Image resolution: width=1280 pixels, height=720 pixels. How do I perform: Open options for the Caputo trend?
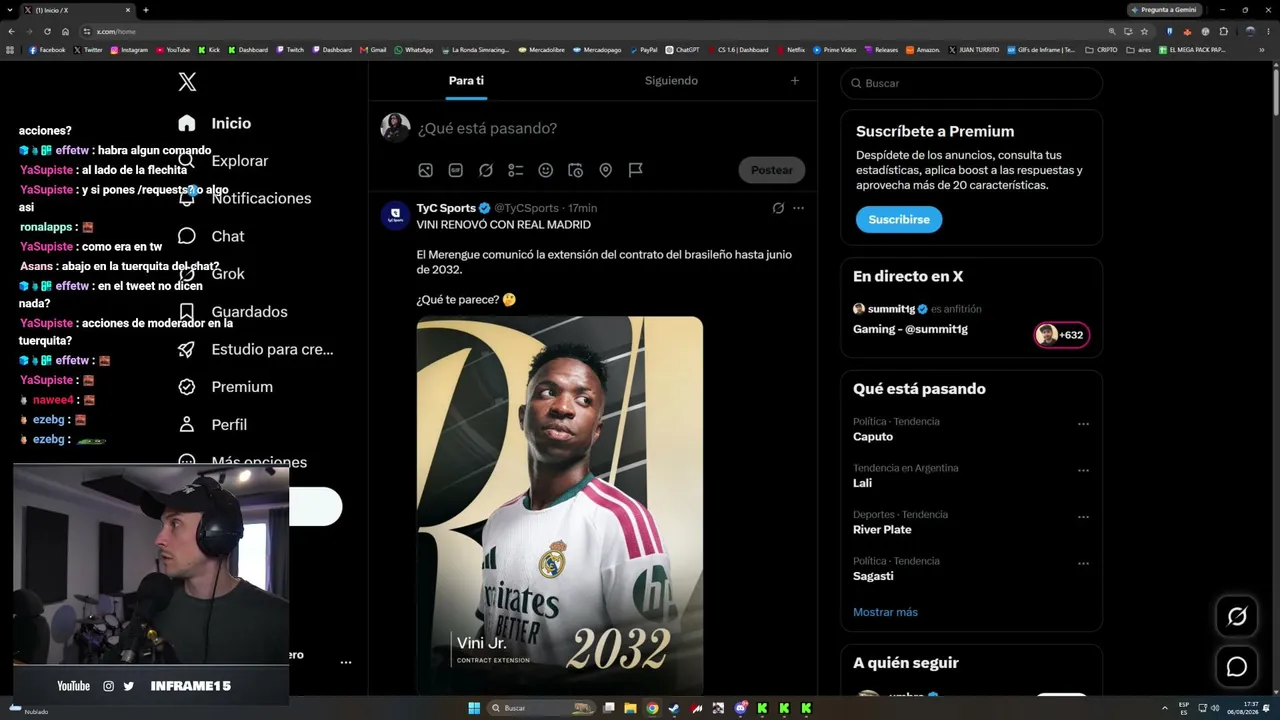click(x=1083, y=424)
